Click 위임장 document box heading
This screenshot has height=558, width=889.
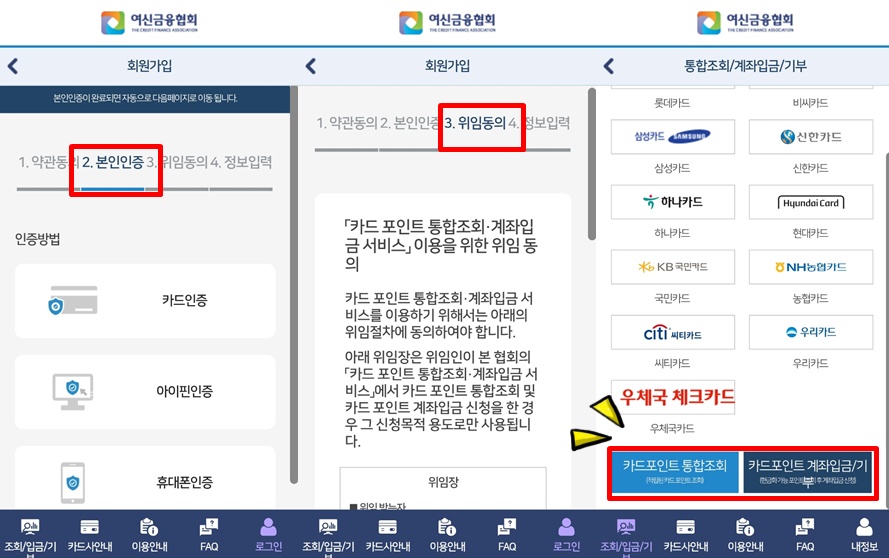coord(443,483)
